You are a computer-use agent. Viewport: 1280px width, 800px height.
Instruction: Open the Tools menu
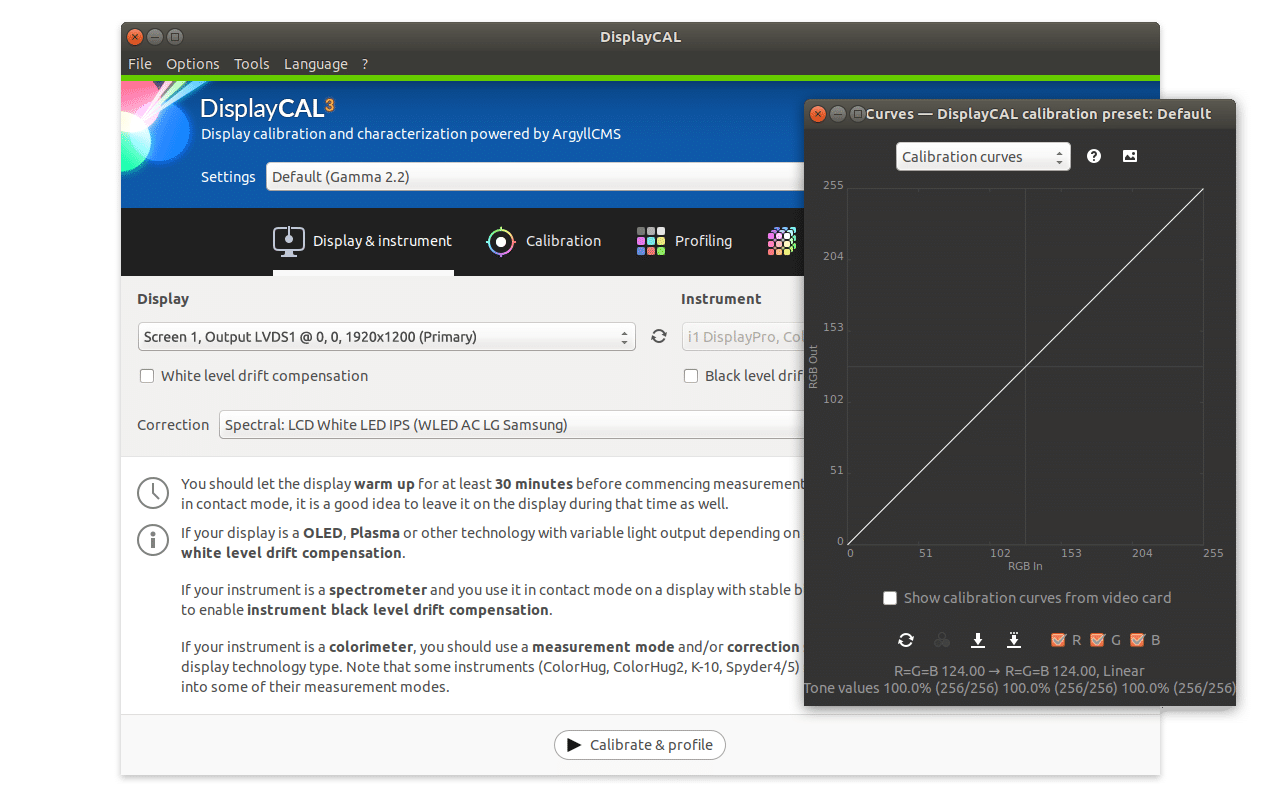pos(252,64)
